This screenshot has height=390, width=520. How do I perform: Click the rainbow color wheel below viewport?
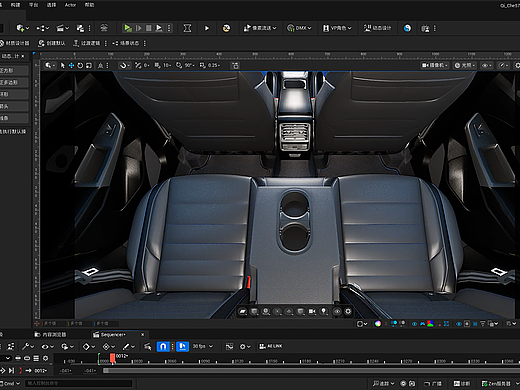(378, 324)
